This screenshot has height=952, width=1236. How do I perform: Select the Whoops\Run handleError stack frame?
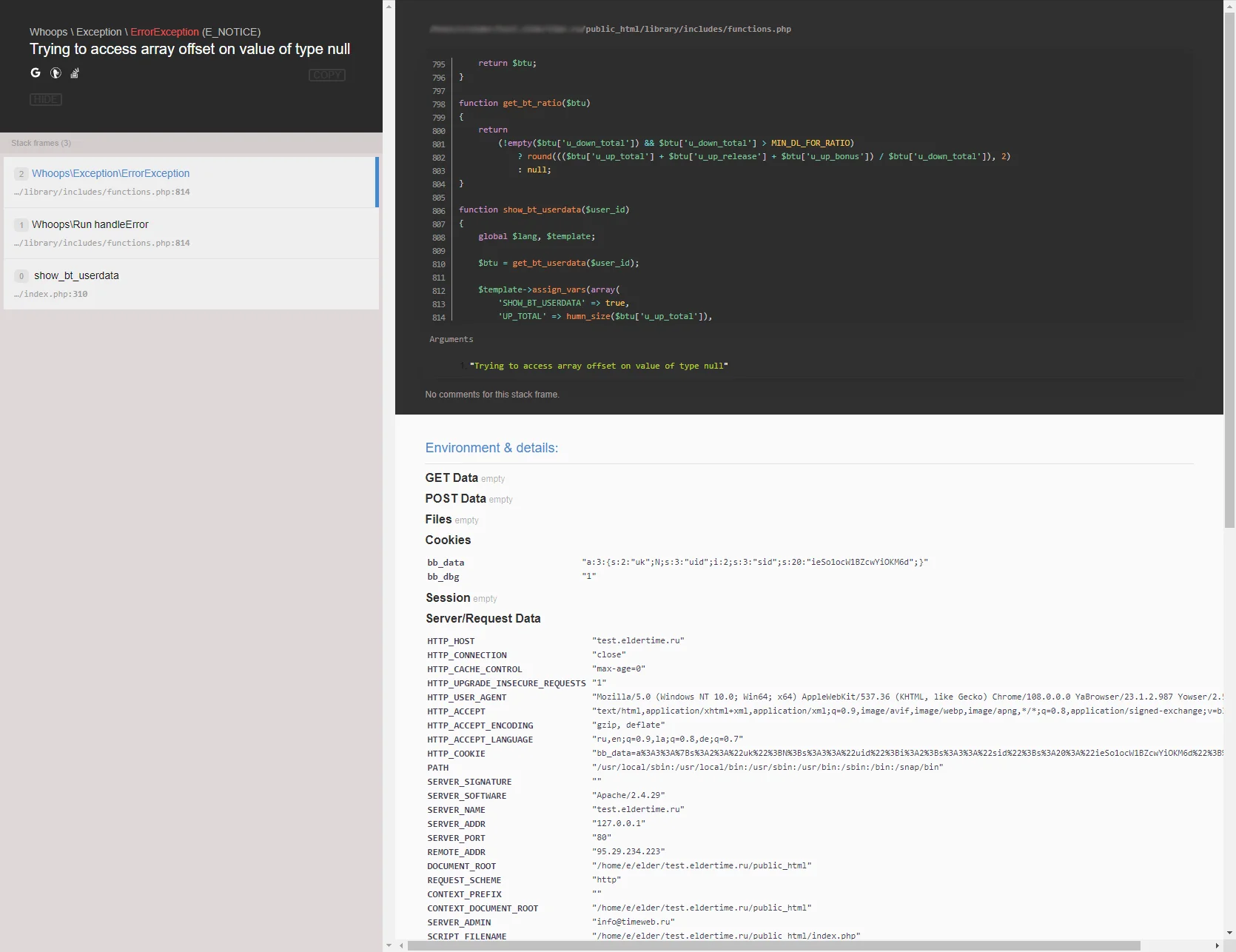[x=191, y=233]
